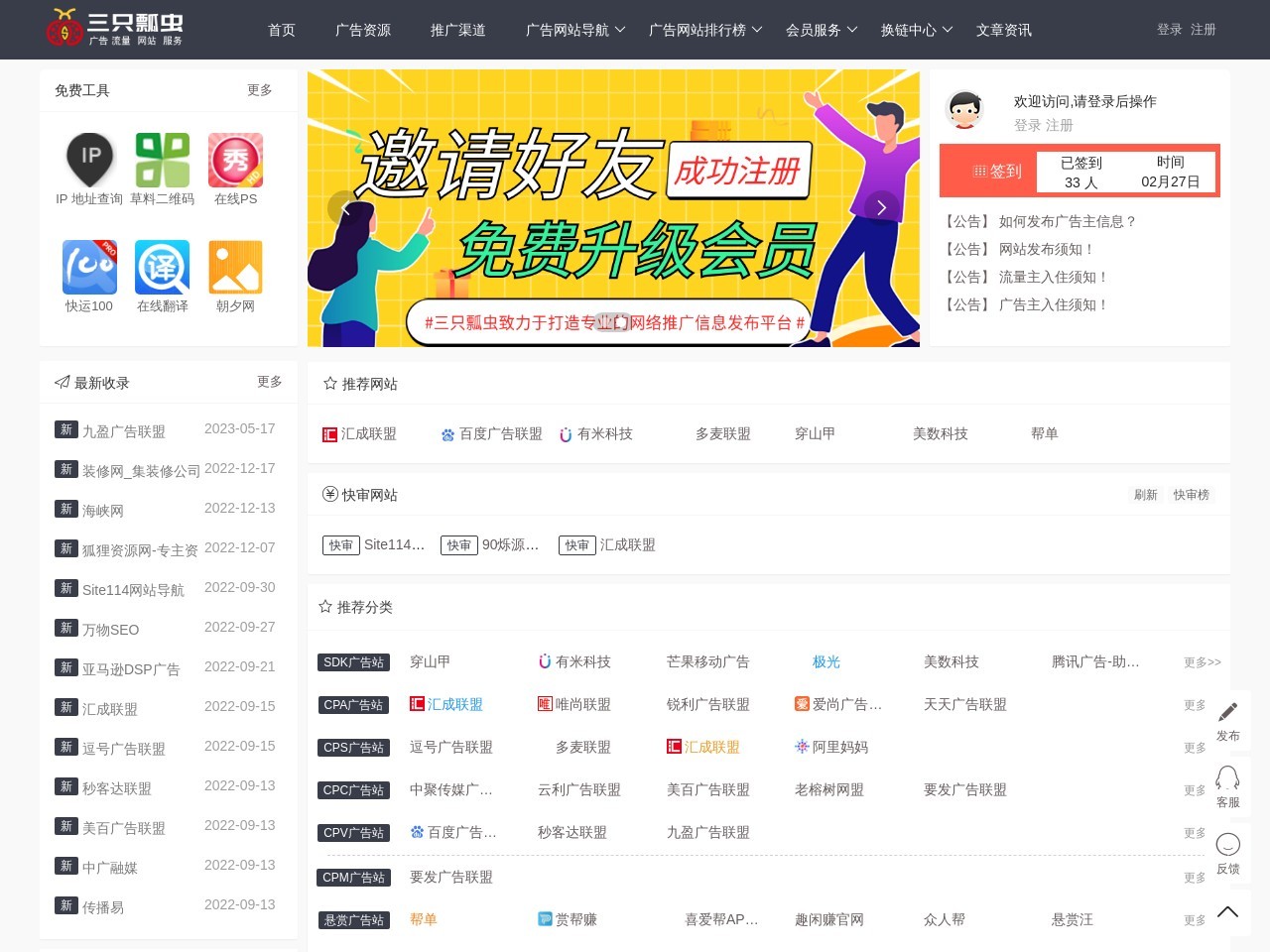Open the 草料二维码 QR code tool

tap(163, 161)
